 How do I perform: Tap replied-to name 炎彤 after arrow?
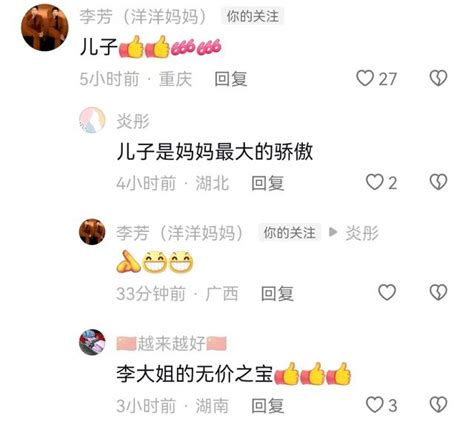pos(362,232)
